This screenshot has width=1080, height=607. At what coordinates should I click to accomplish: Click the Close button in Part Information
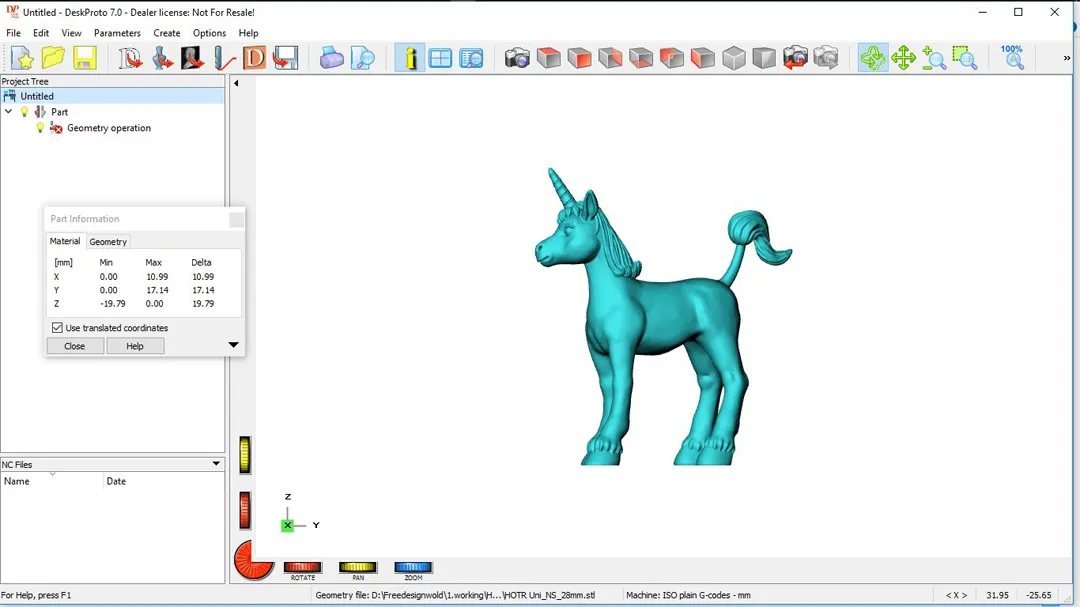(x=74, y=346)
